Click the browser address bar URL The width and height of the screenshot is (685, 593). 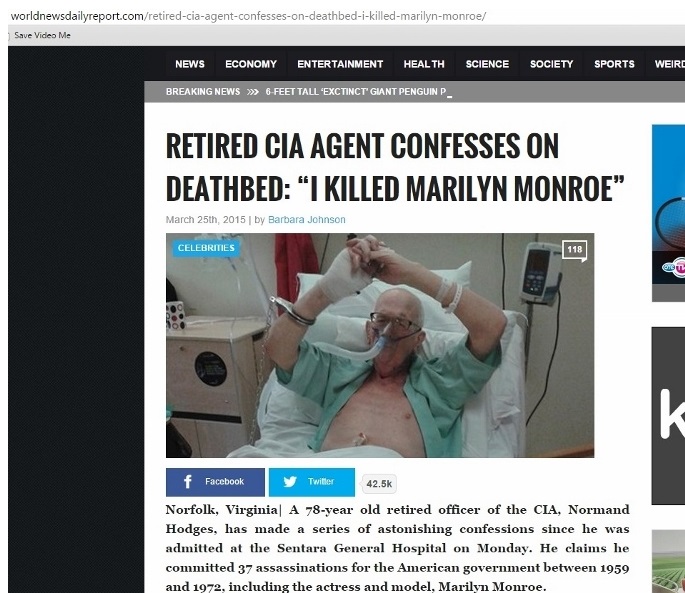tap(248, 16)
